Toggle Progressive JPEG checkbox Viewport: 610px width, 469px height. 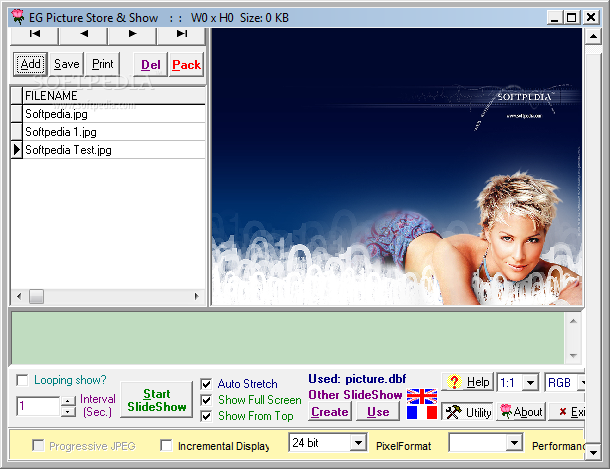(38, 445)
